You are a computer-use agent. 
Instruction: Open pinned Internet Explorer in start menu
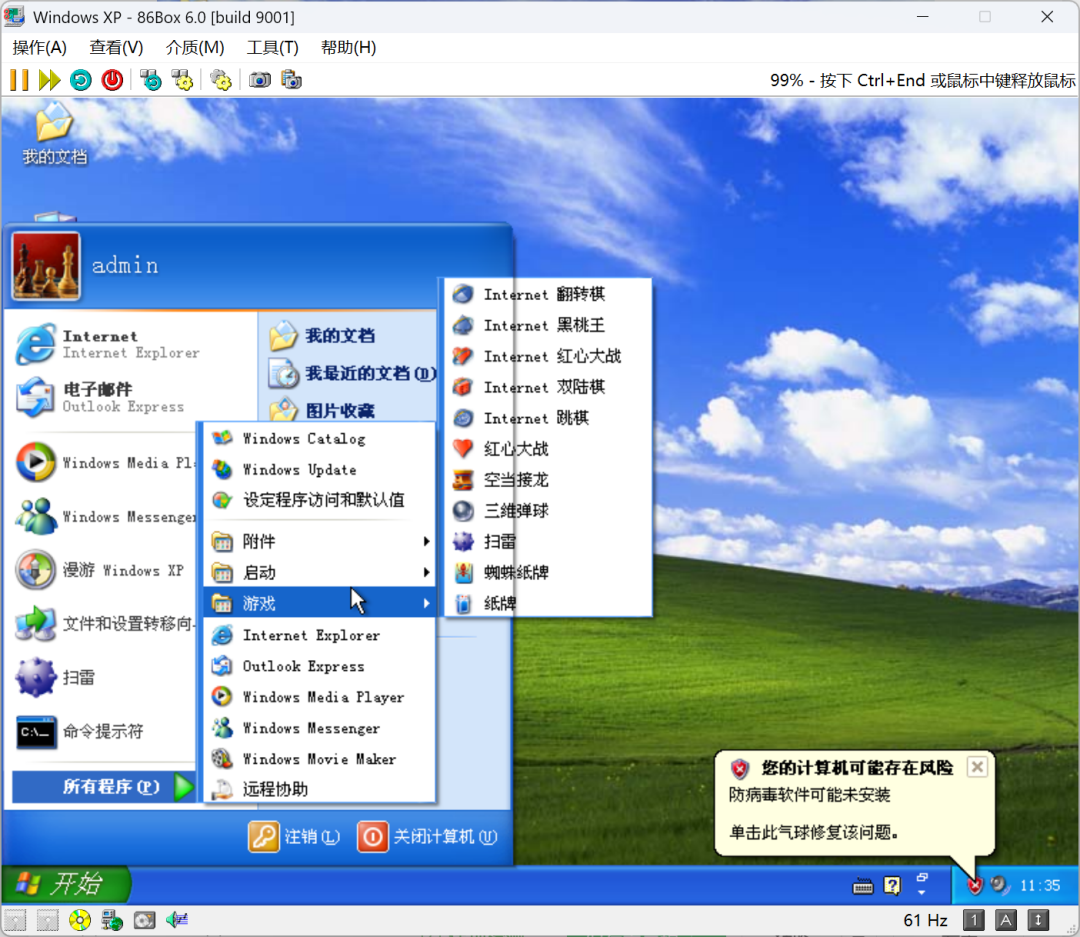131,344
